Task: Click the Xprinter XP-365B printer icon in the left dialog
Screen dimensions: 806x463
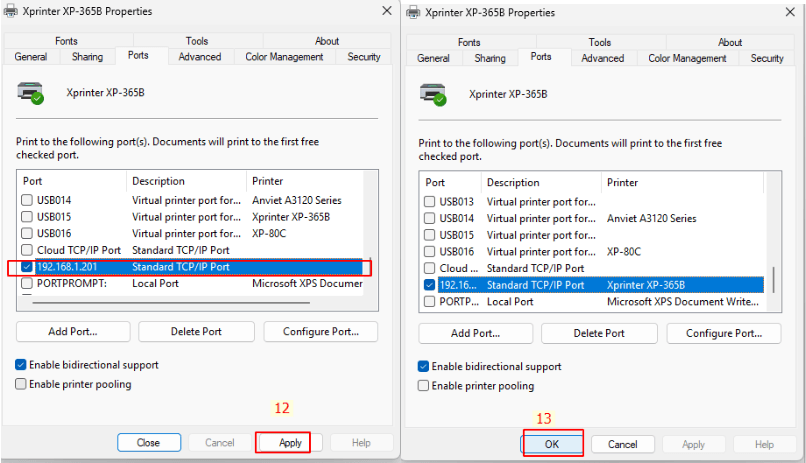Action: (31, 93)
